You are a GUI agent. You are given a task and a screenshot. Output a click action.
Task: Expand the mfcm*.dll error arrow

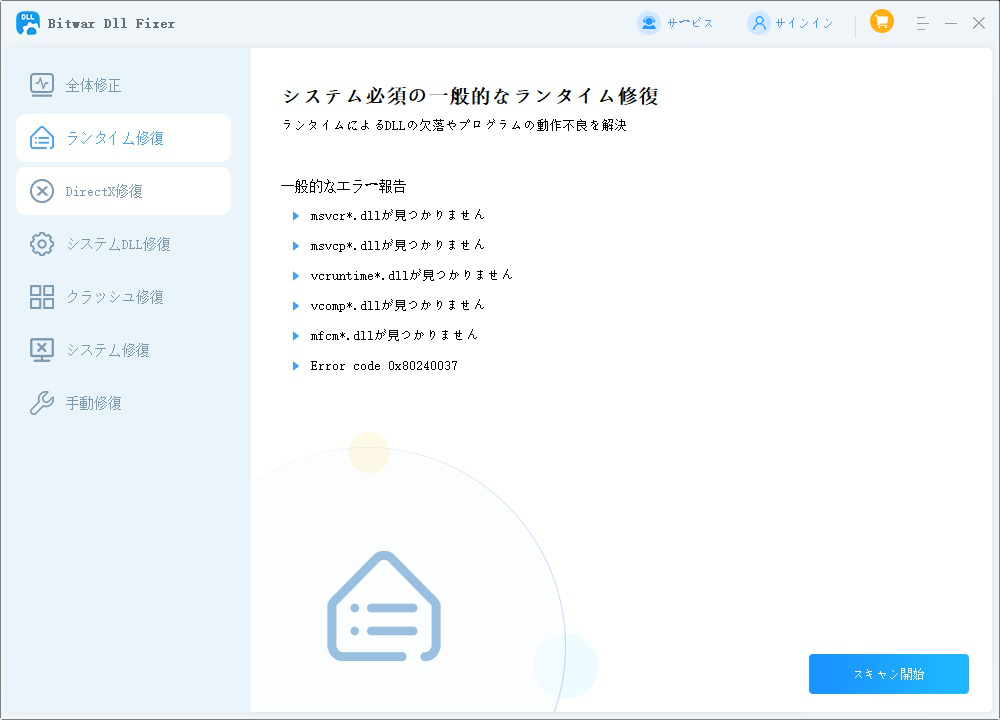coord(296,335)
